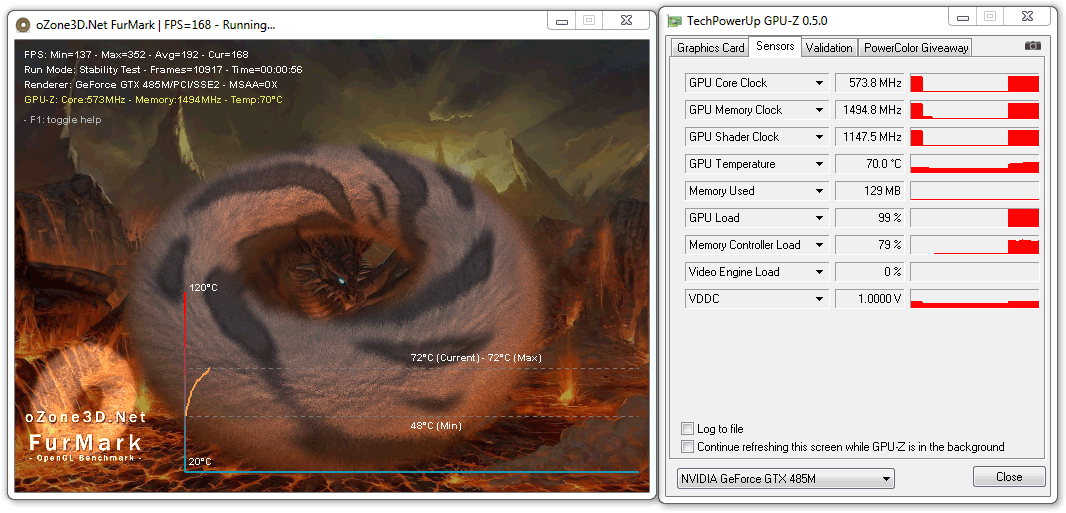Image resolution: width=1066 pixels, height=513 pixels.
Task: Click the FurMark window title text
Action: coord(156,26)
